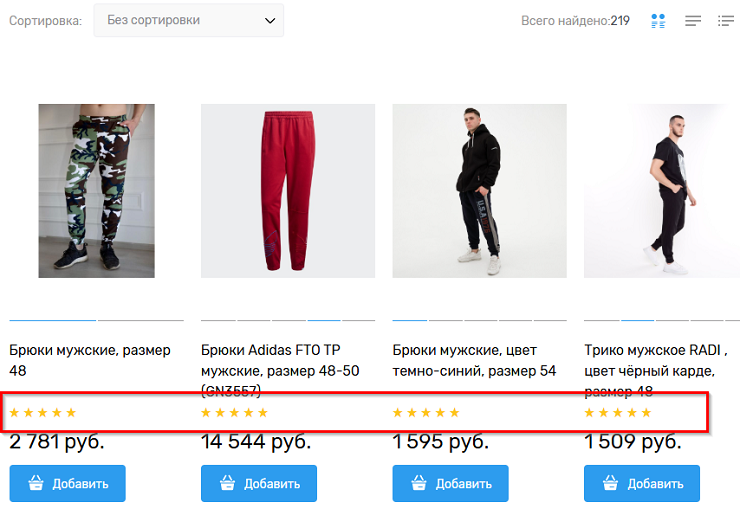Switch to the grid tile view icon

point(658,21)
